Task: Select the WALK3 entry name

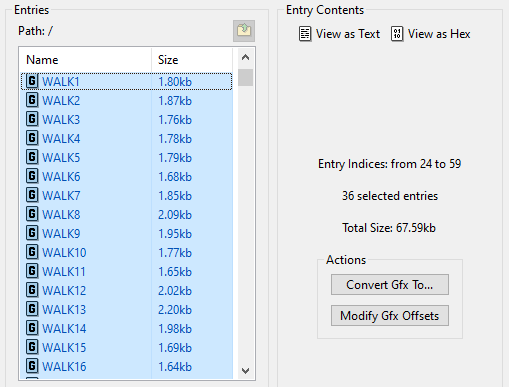Action: pyautogui.click(x=61, y=120)
